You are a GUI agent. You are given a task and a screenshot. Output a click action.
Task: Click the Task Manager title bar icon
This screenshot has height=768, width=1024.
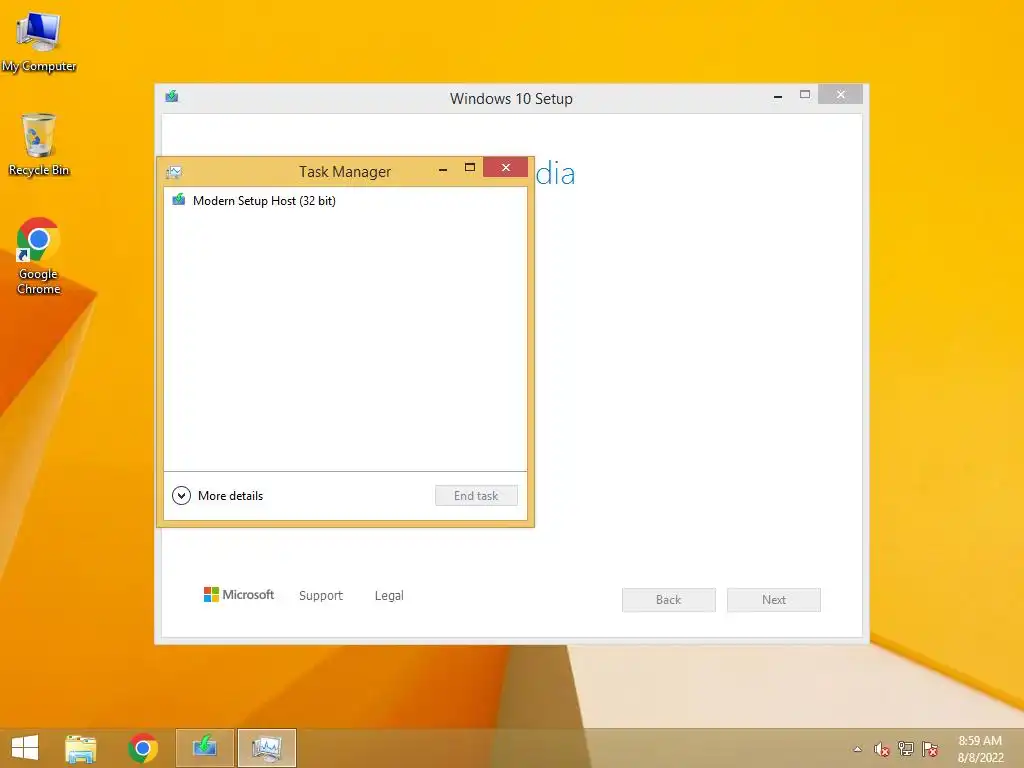[174, 172]
